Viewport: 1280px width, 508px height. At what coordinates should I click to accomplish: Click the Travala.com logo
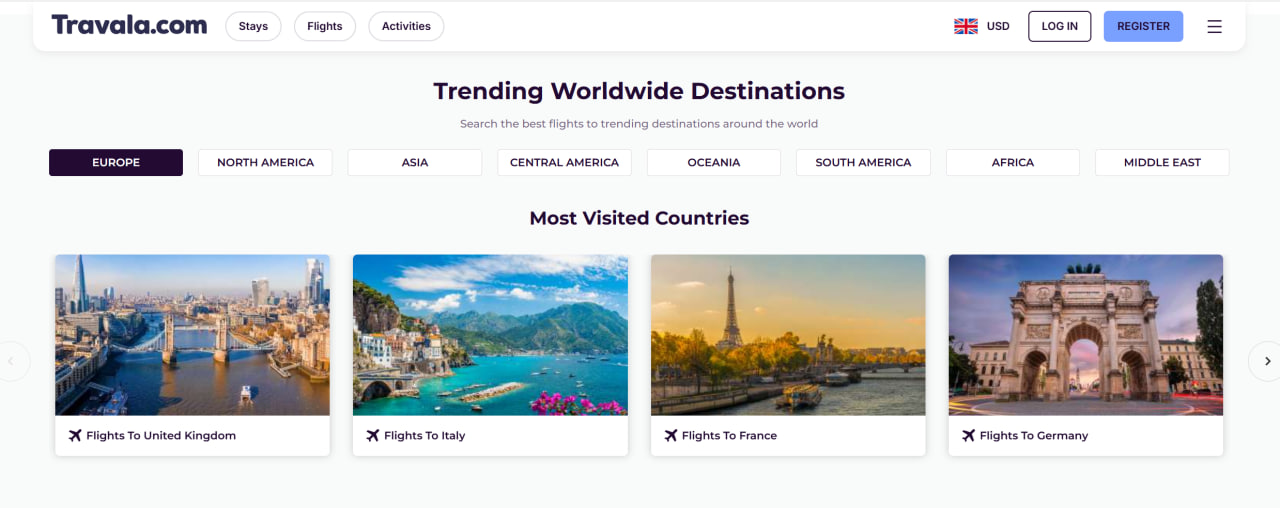pyautogui.click(x=129, y=26)
